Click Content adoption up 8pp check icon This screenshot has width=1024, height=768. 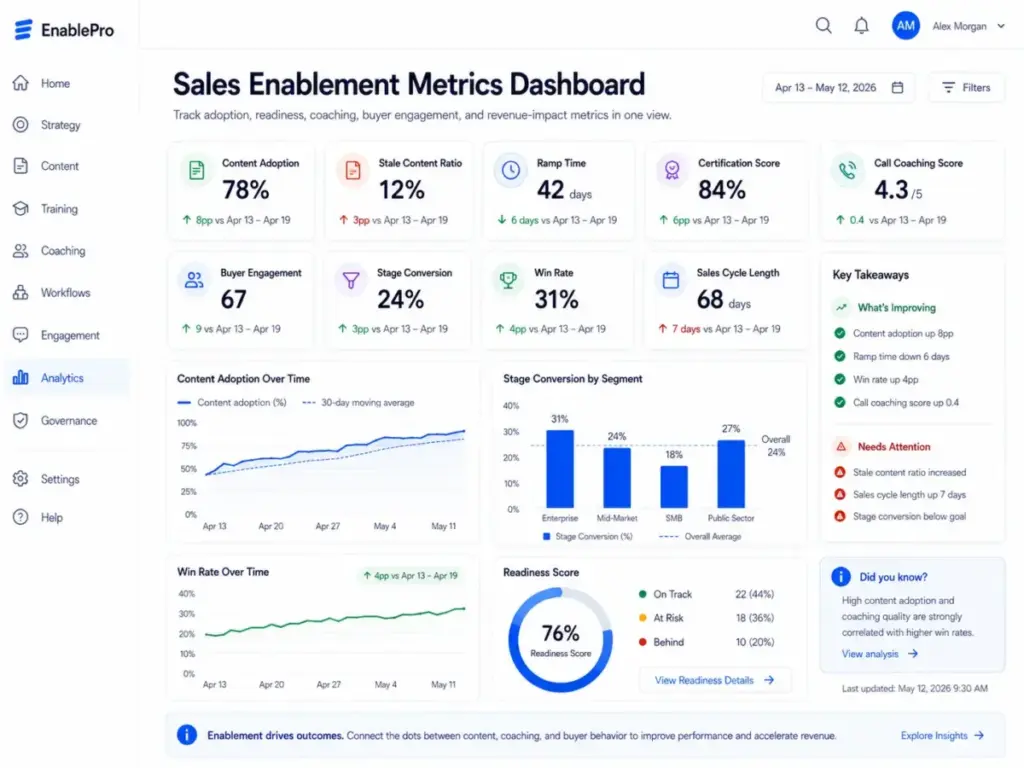click(840, 333)
